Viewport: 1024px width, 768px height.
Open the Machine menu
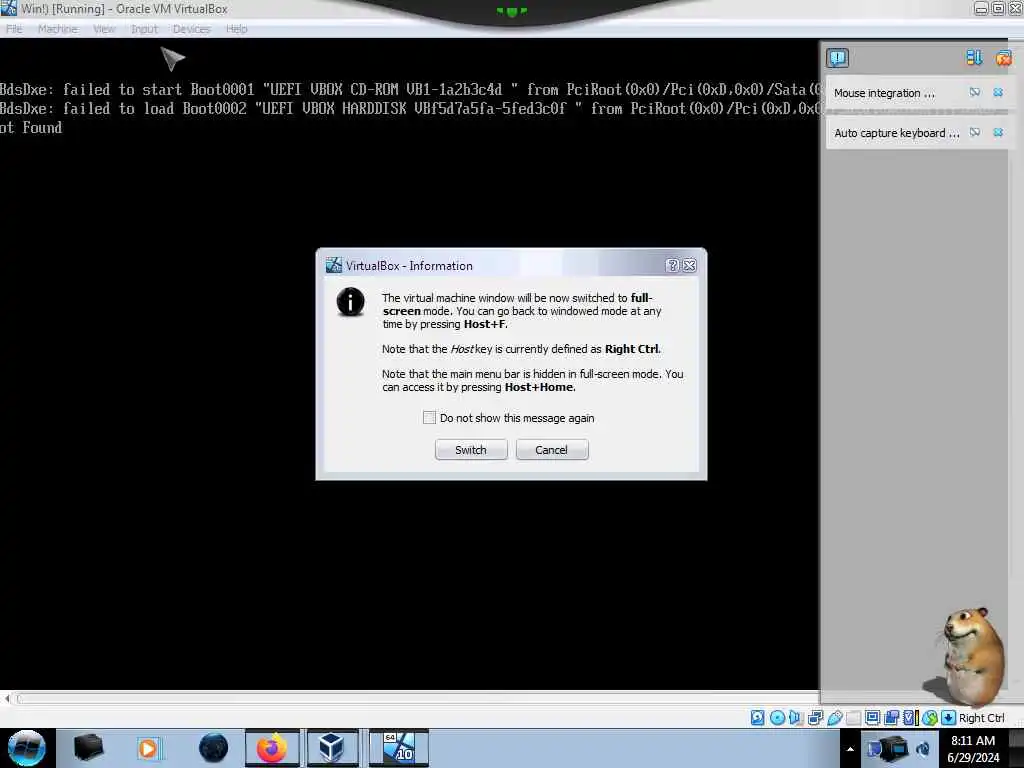coord(57,29)
